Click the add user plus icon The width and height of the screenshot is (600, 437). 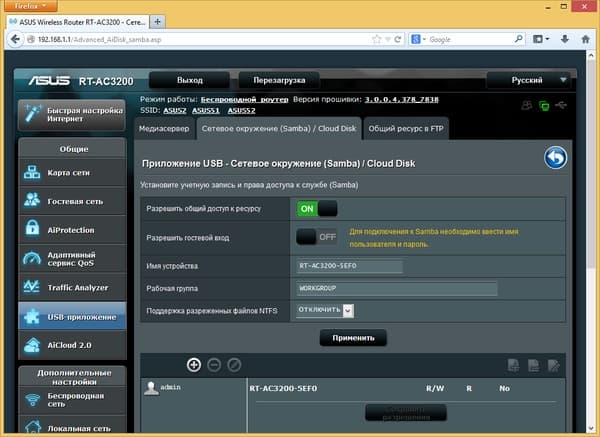point(194,365)
